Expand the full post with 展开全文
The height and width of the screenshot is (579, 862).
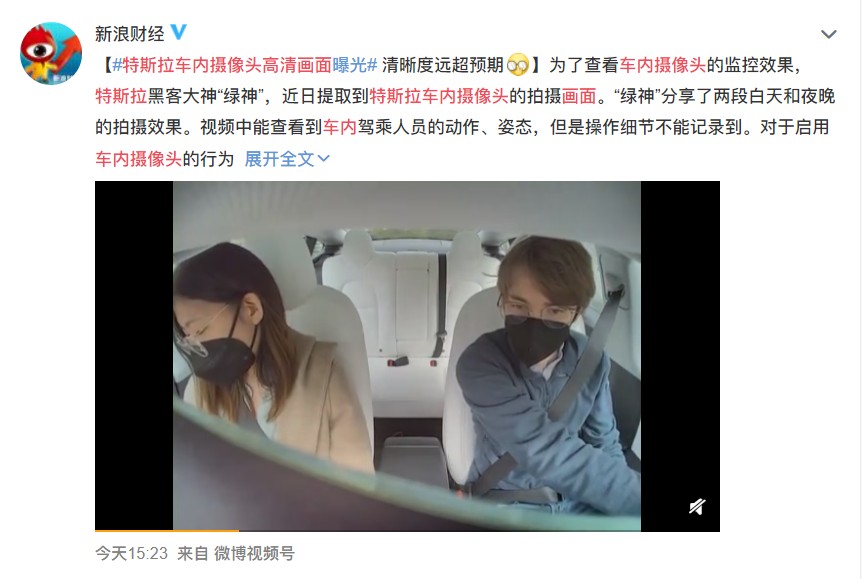tap(279, 159)
